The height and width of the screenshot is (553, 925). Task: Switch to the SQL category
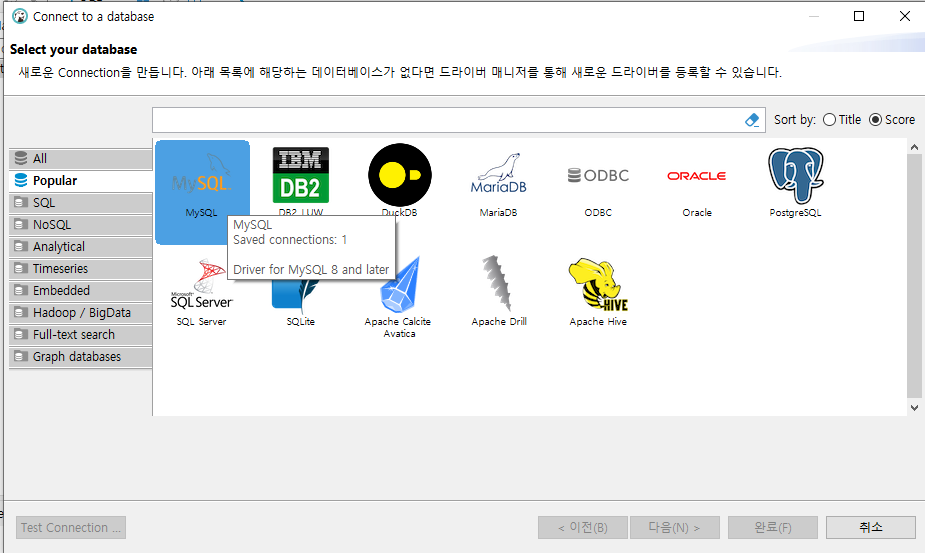81,202
